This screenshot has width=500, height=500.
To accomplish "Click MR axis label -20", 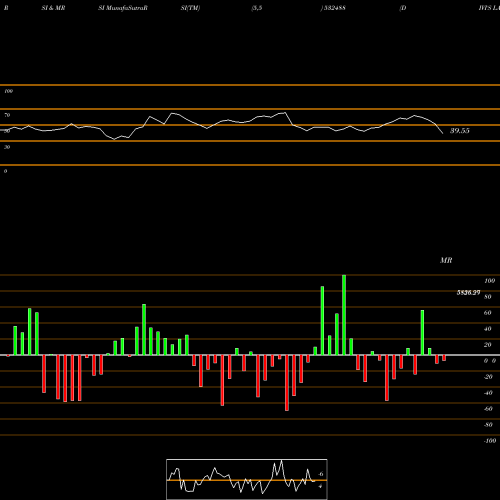I will (x=488, y=377).
